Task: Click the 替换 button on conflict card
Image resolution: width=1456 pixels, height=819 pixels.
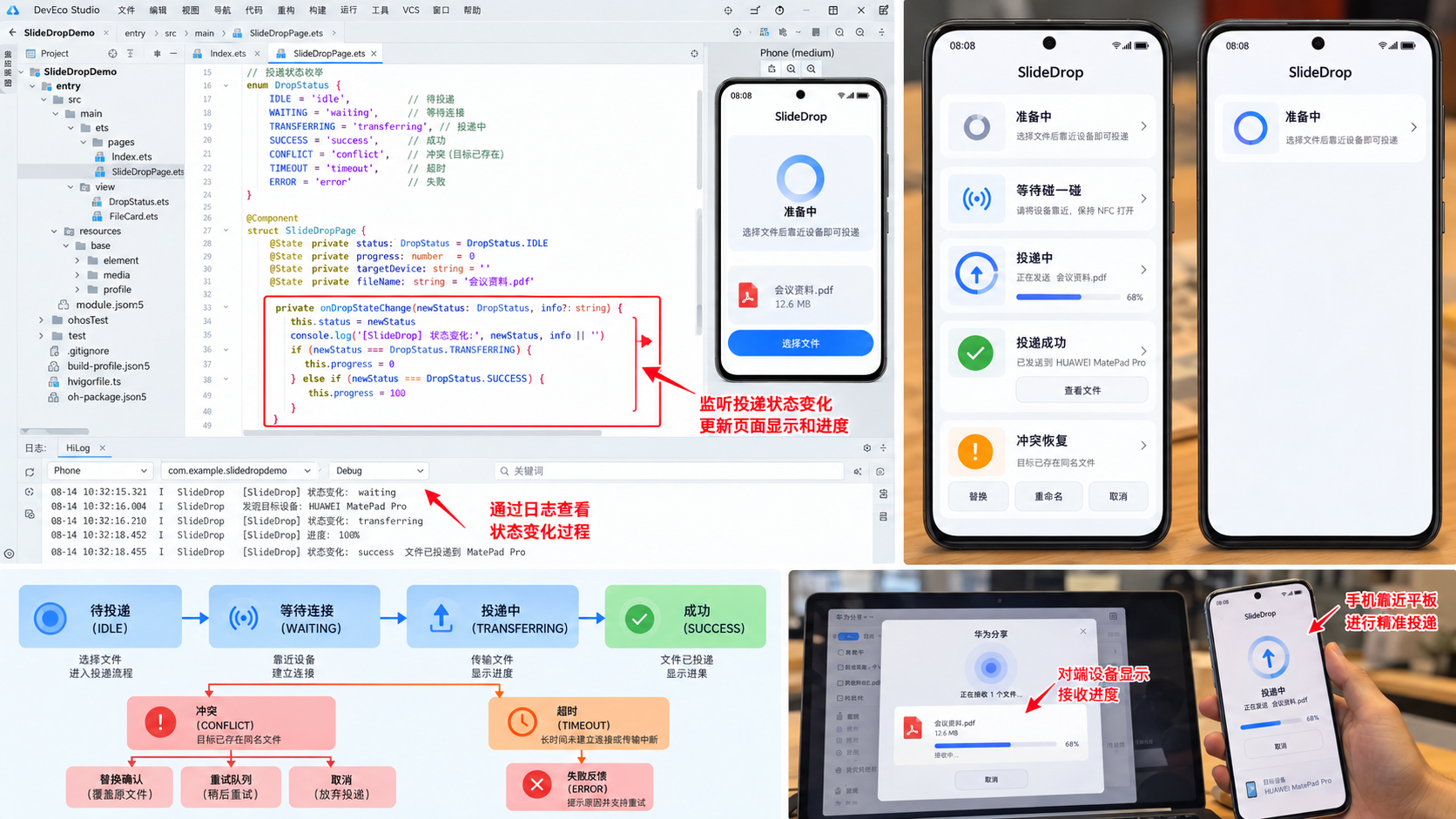Action: click(978, 497)
